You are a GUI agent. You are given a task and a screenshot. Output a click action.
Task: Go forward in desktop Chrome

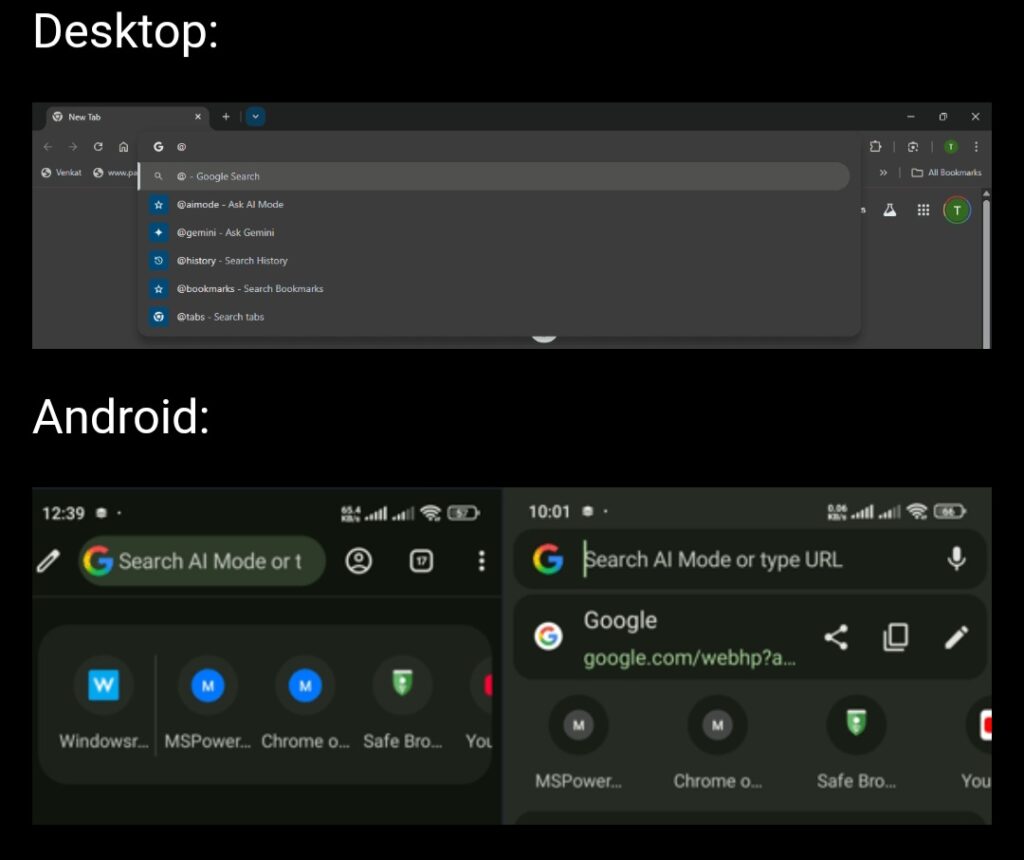73,147
